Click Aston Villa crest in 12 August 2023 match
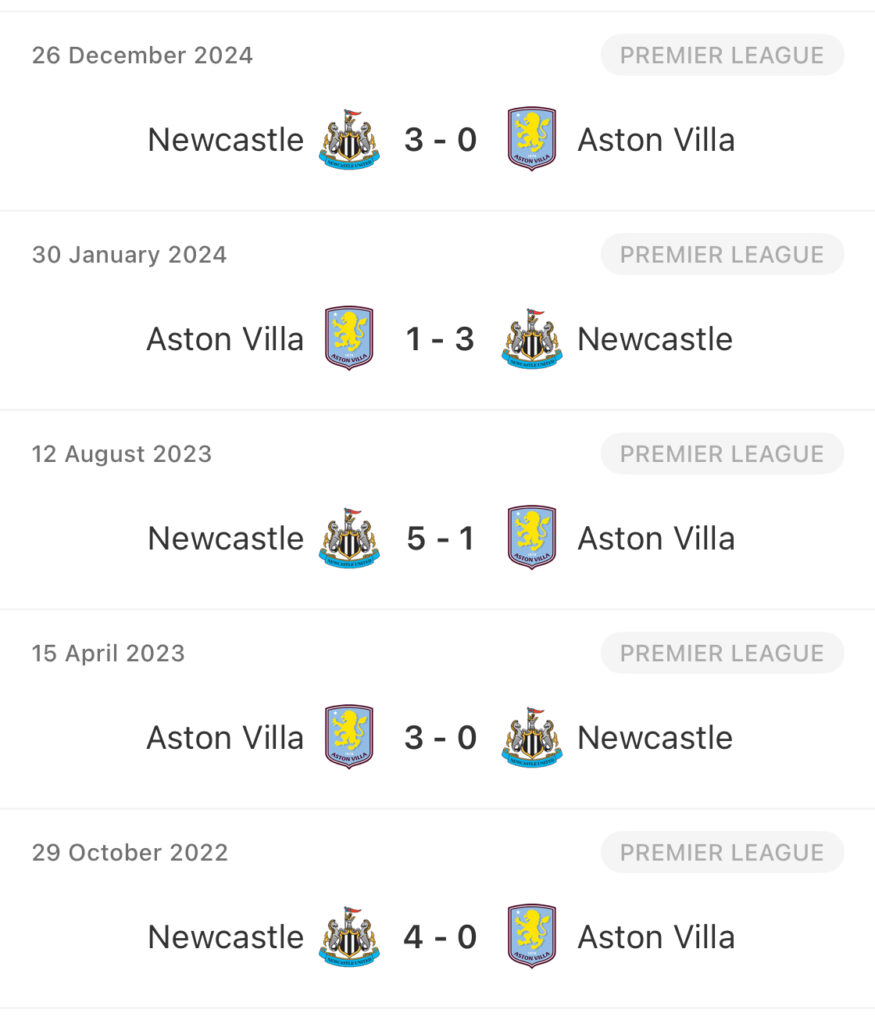 tap(532, 537)
